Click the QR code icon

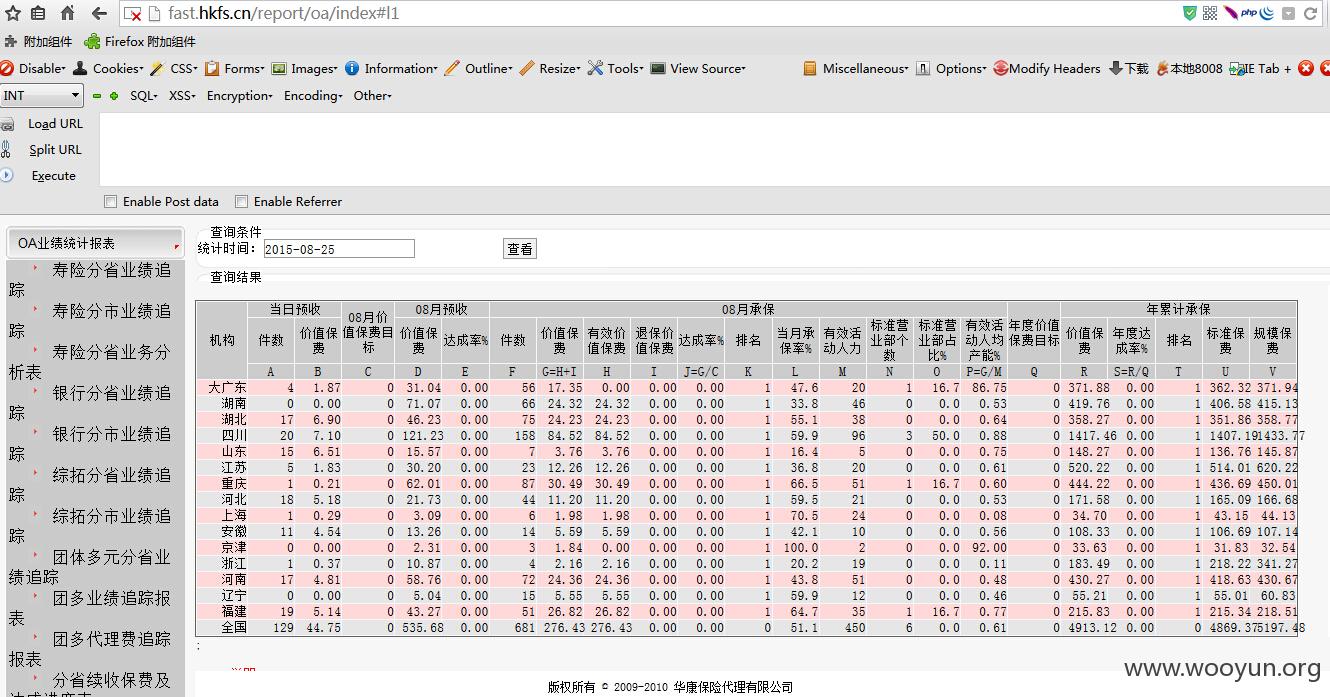(x=1210, y=13)
